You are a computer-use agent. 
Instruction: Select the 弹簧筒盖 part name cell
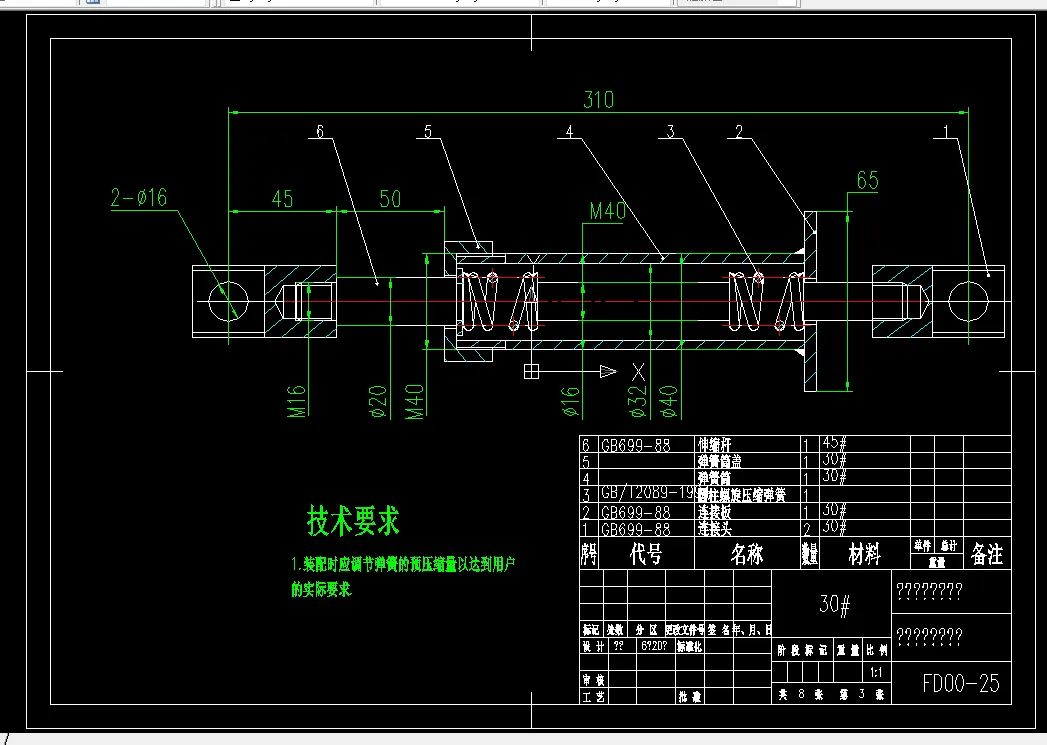[720, 462]
